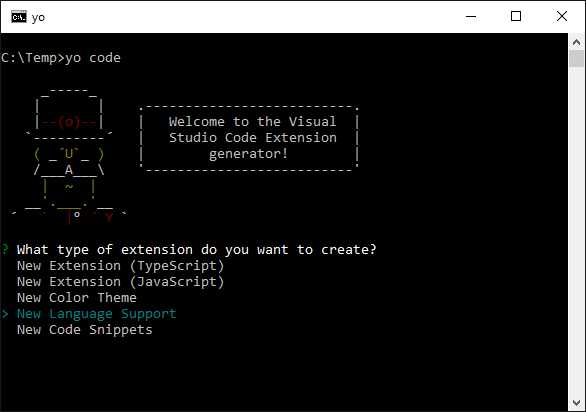Image resolution: width=586 pixels, height=412 pixels.
Task: Maximize the yo console window
Action: coord(516,16)
